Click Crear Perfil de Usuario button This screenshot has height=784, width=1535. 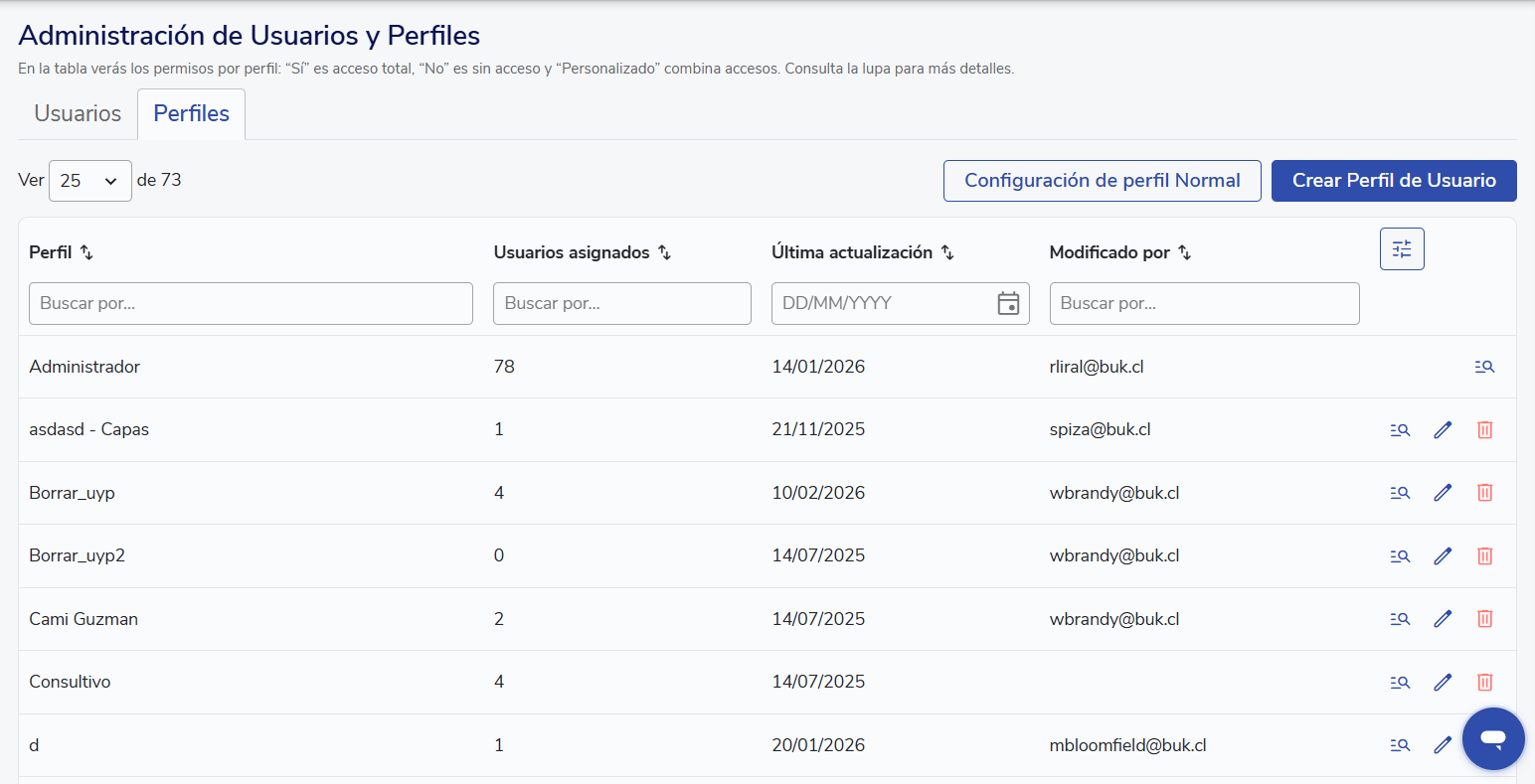(x=1393, y=181)
